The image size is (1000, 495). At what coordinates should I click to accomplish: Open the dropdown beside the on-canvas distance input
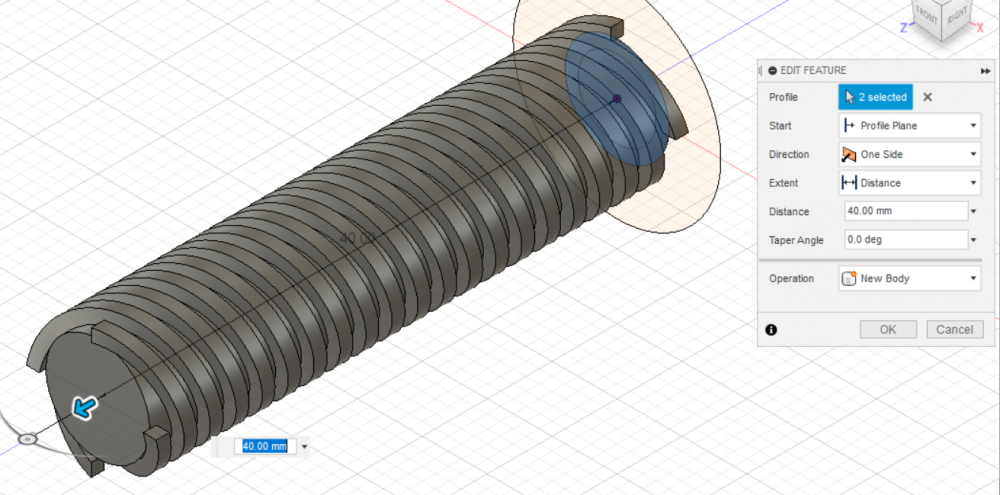[304, 447]
